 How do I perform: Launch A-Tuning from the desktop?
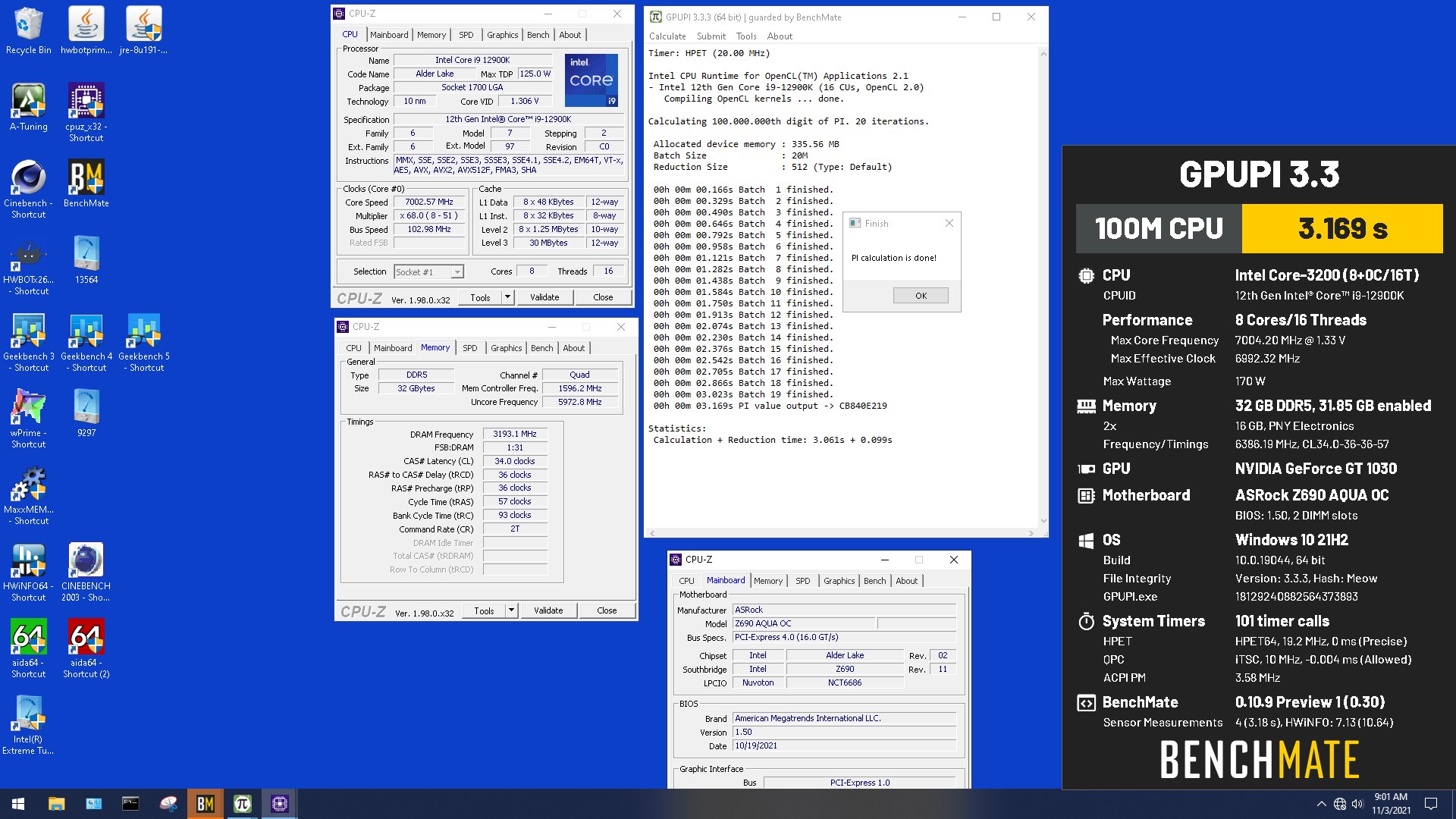29,107
